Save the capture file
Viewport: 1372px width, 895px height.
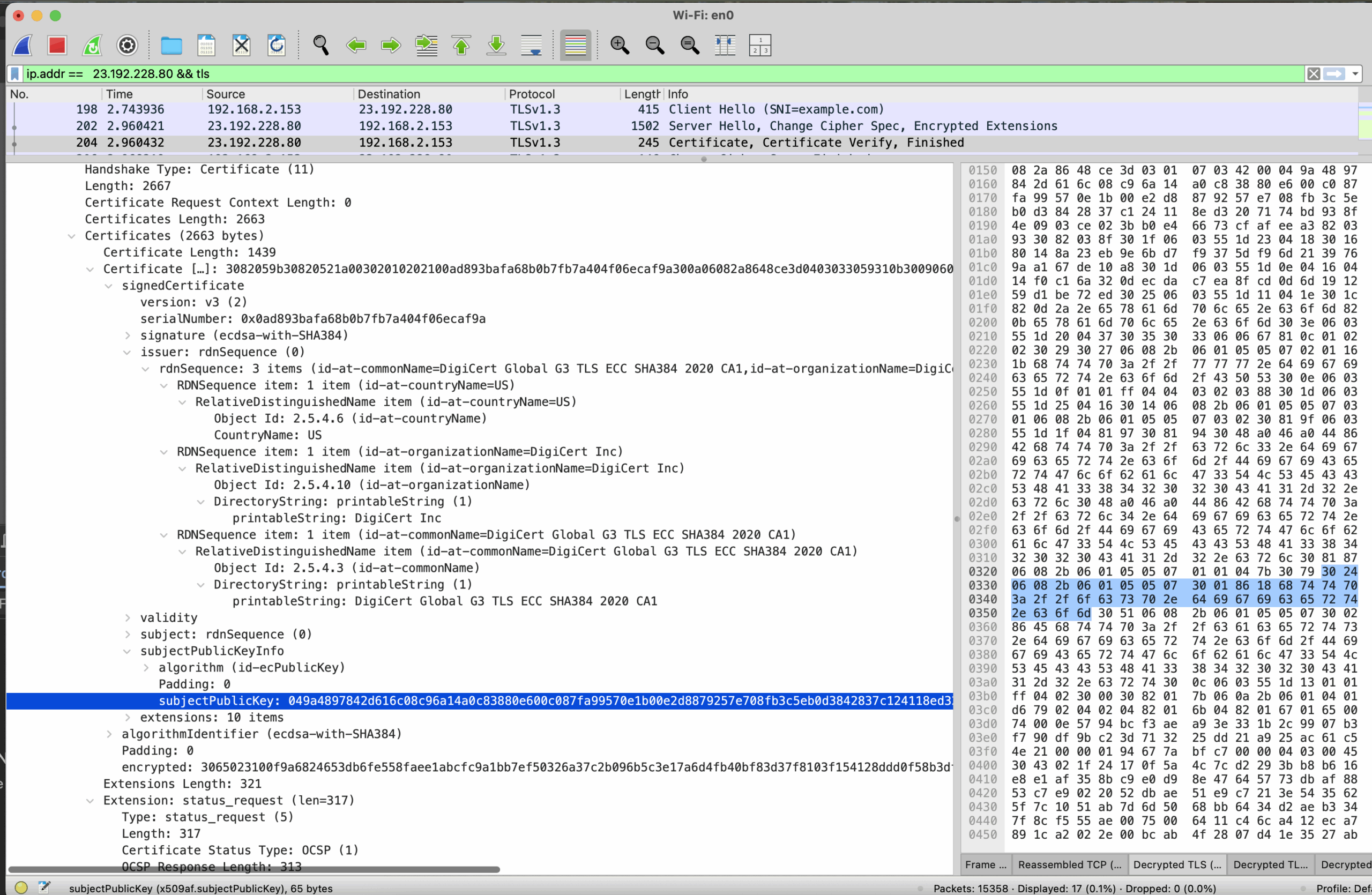pyautogui.click(x=206, y=45)
